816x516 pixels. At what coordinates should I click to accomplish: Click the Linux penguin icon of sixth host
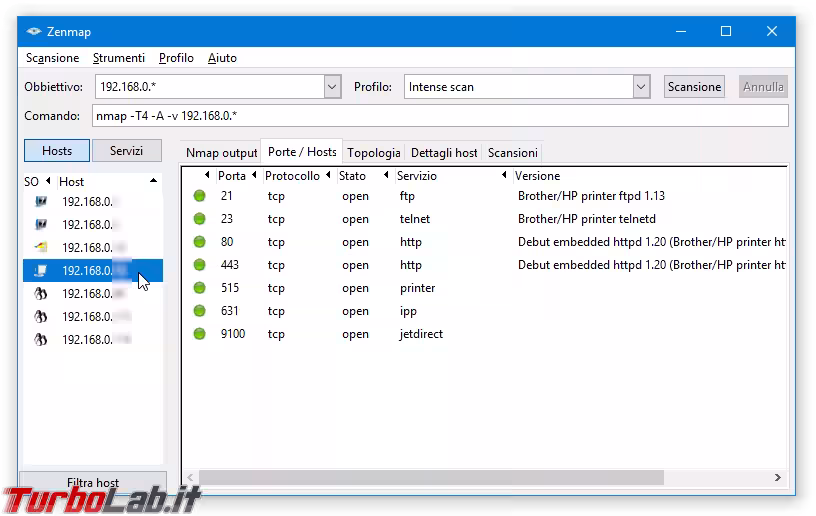tap(41, 316)
